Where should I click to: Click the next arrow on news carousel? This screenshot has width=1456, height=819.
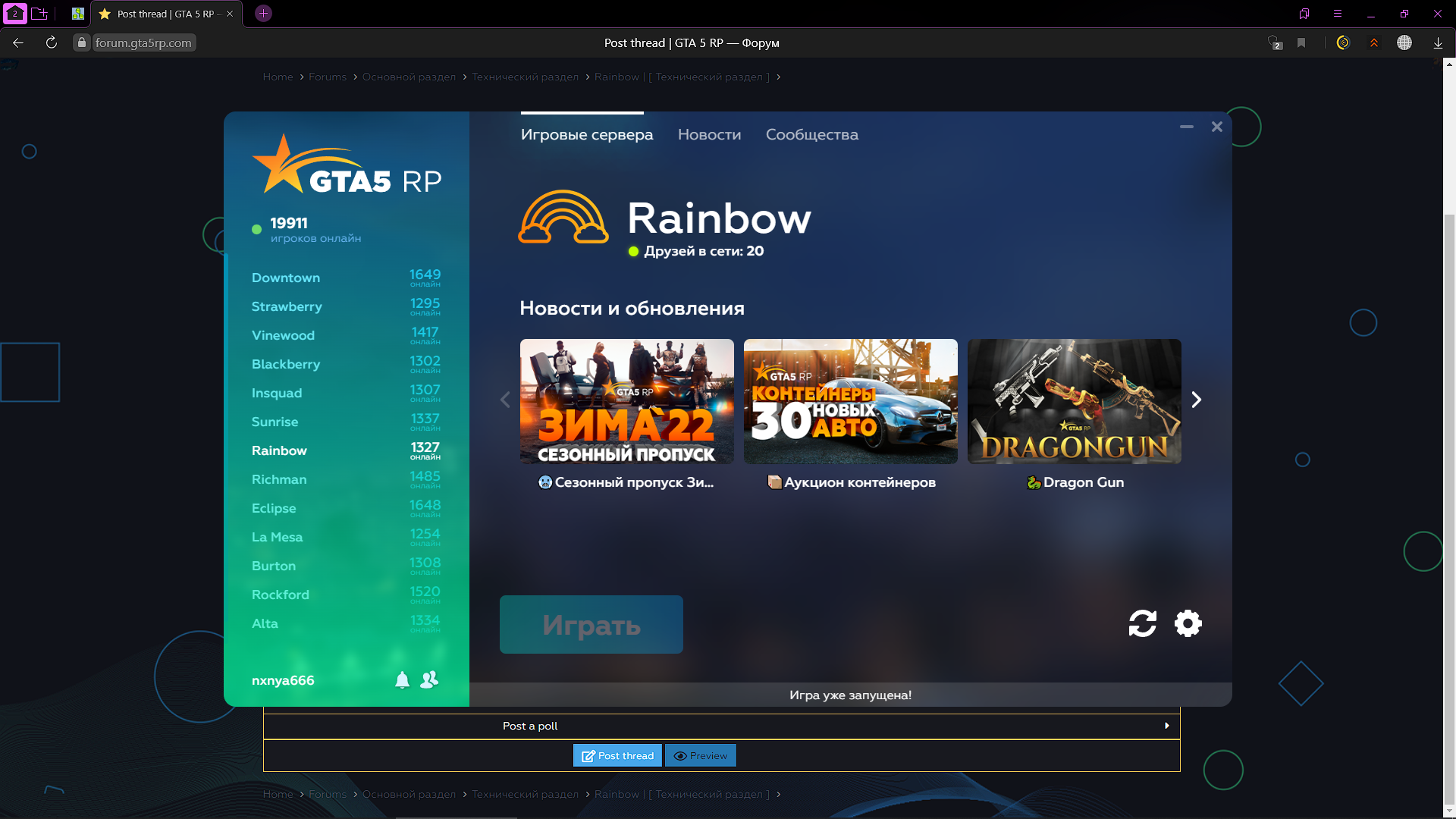coord(1197,399)
